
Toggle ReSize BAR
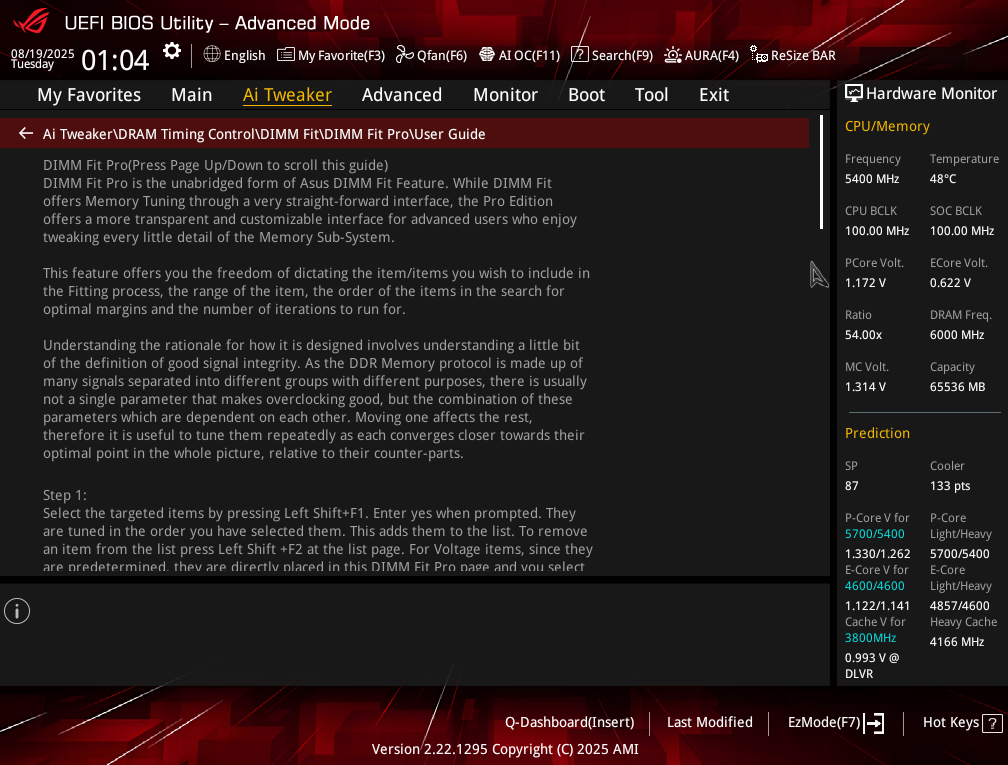click(x=803, y=55)
